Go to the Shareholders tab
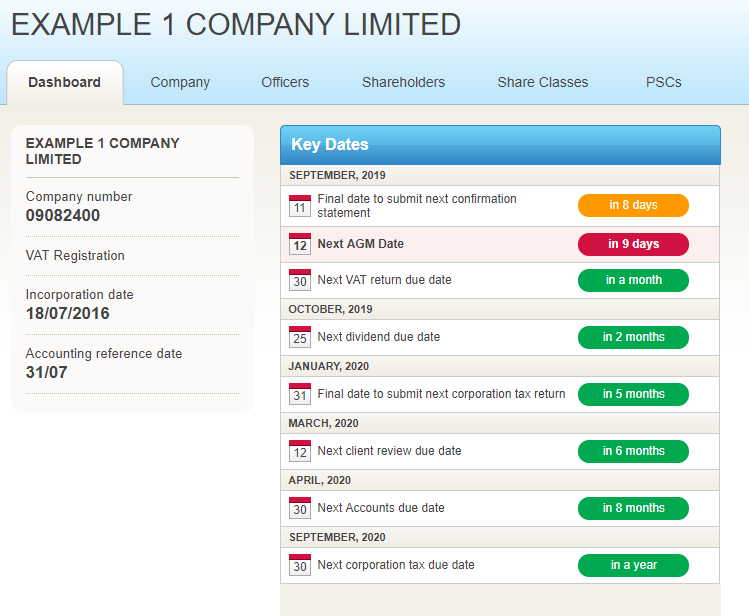This screenshot has height=616, width=749. pyautogui.click(x=403, y=82)
